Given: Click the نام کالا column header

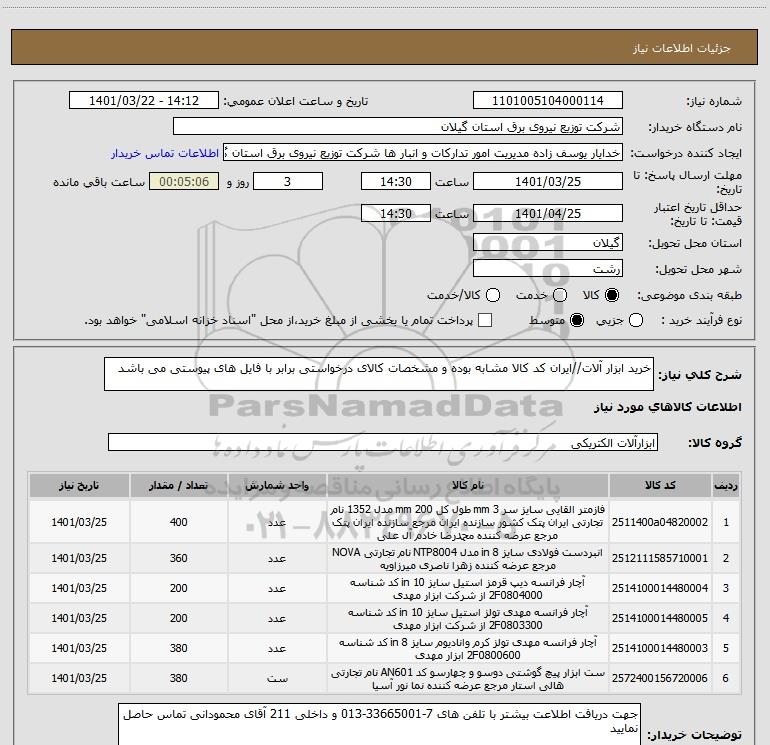Looking at the screenshot, I should click(x=468, y=486).
